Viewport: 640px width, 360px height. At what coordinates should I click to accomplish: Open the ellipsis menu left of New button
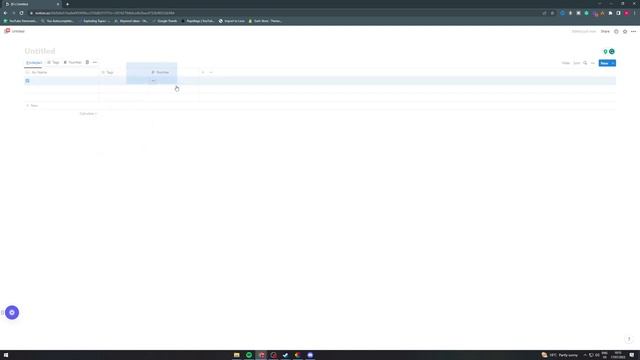tap(593, 63)
